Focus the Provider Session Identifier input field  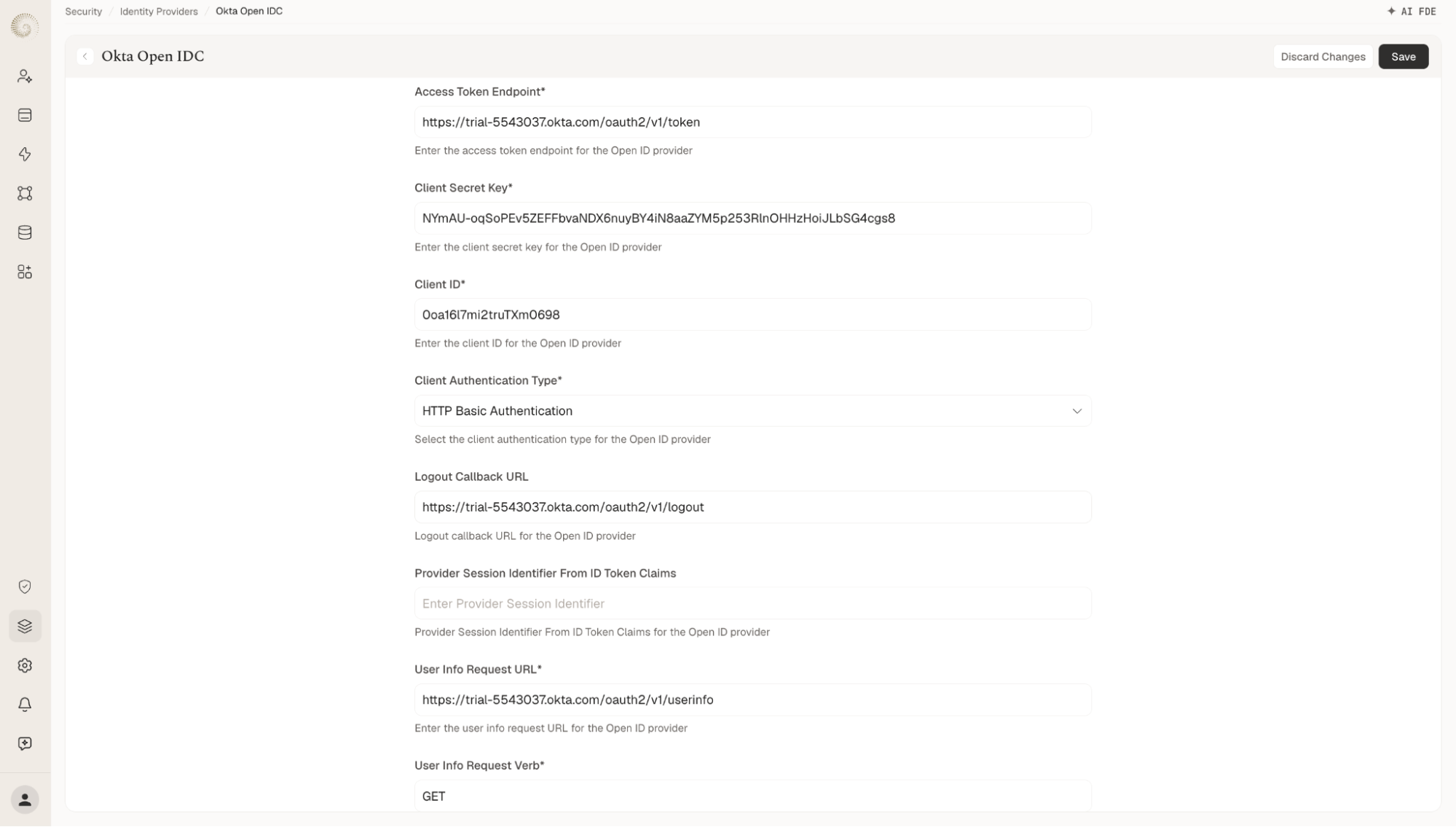click(x=752, y=603)
